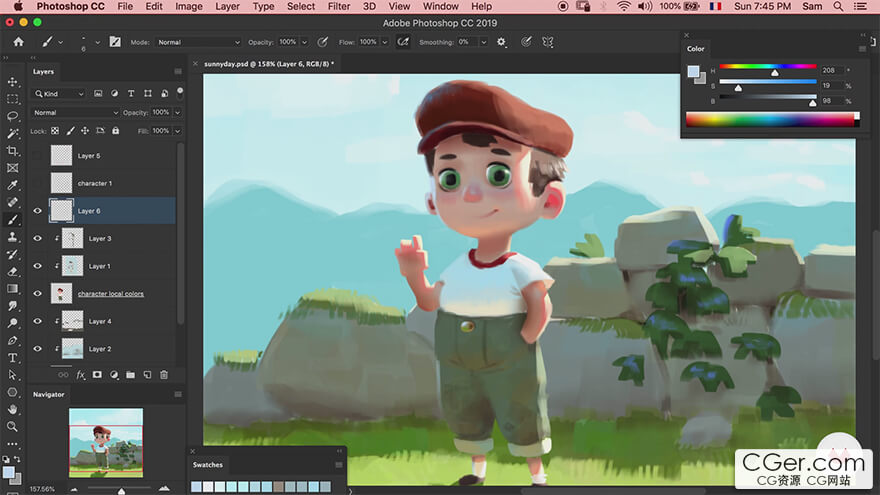Click the Navigator preview thumbnail
Viewport: 880px width, 495px height.
click(106, 442)
